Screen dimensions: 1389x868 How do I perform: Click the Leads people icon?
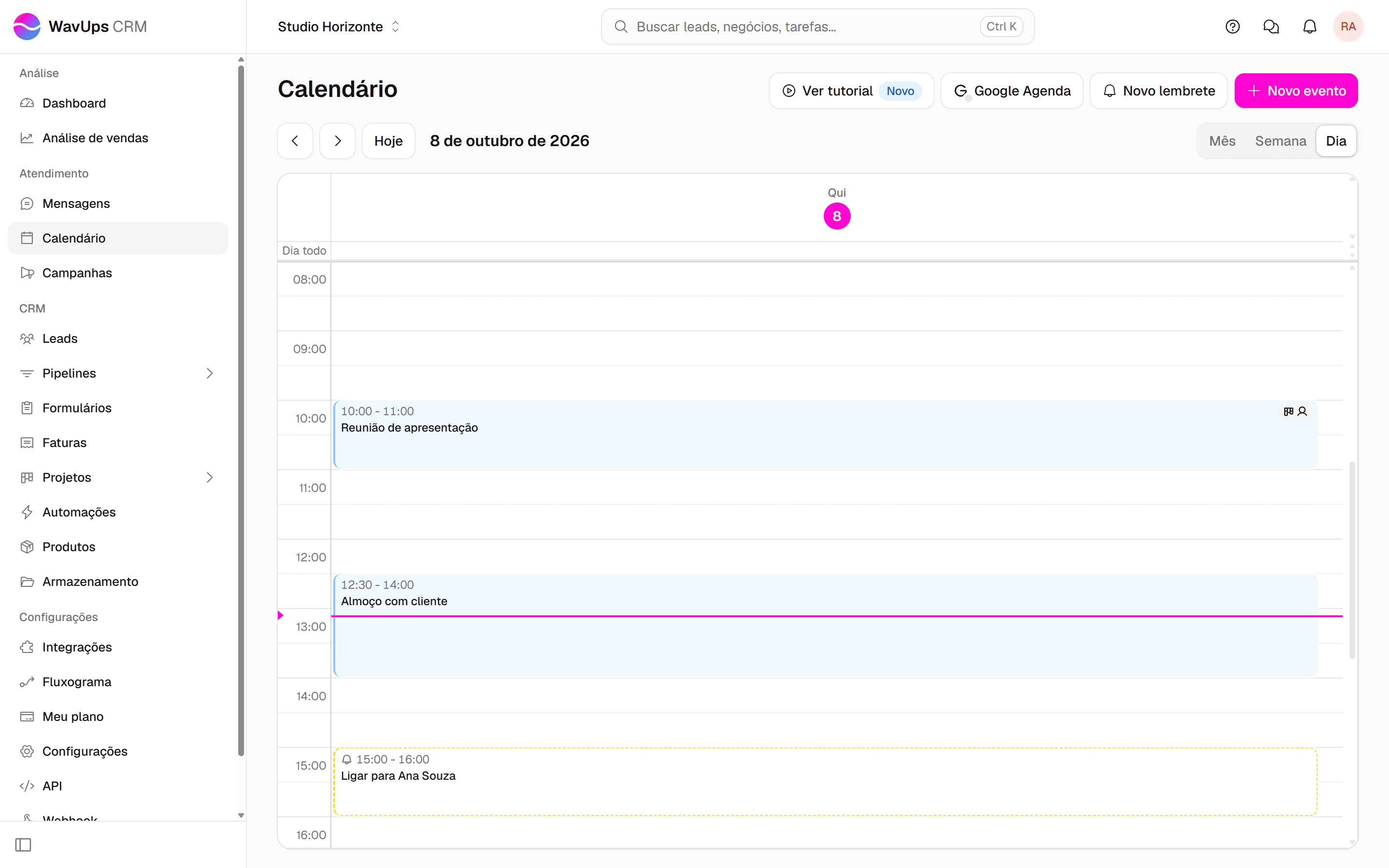pyautogui.click(x=27, y=339)
